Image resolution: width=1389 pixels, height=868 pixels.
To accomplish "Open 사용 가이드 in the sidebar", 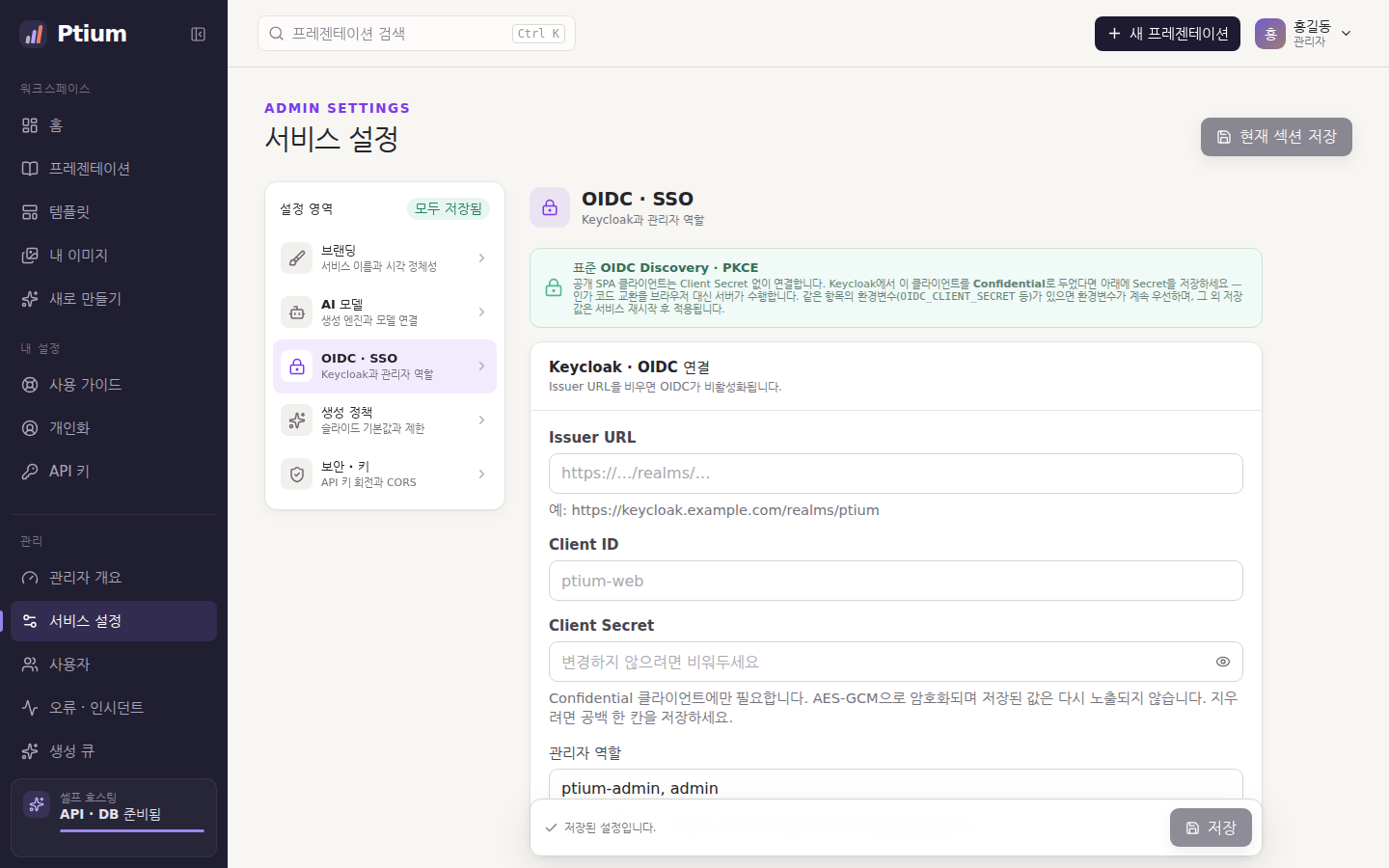I will pyautogui.click(x=114, y=385).
